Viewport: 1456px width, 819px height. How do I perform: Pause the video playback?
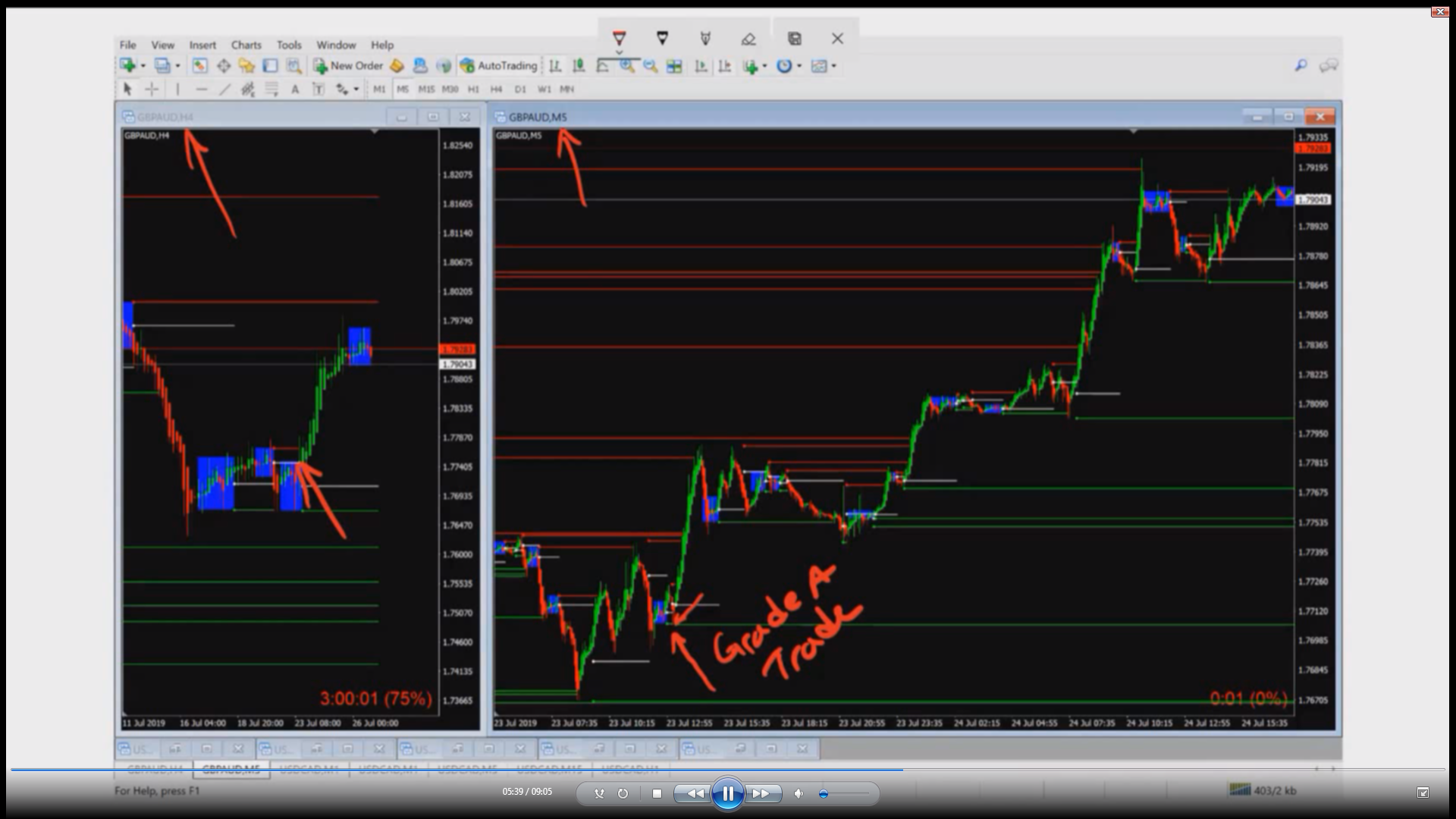pyautogui.click(x=727, y=794)
